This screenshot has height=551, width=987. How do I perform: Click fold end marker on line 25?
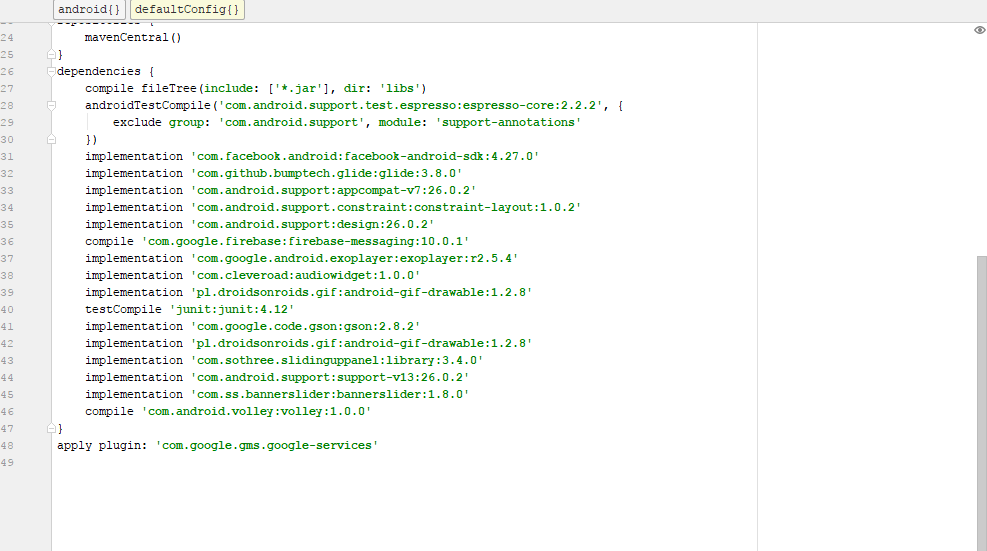point(52,55)
